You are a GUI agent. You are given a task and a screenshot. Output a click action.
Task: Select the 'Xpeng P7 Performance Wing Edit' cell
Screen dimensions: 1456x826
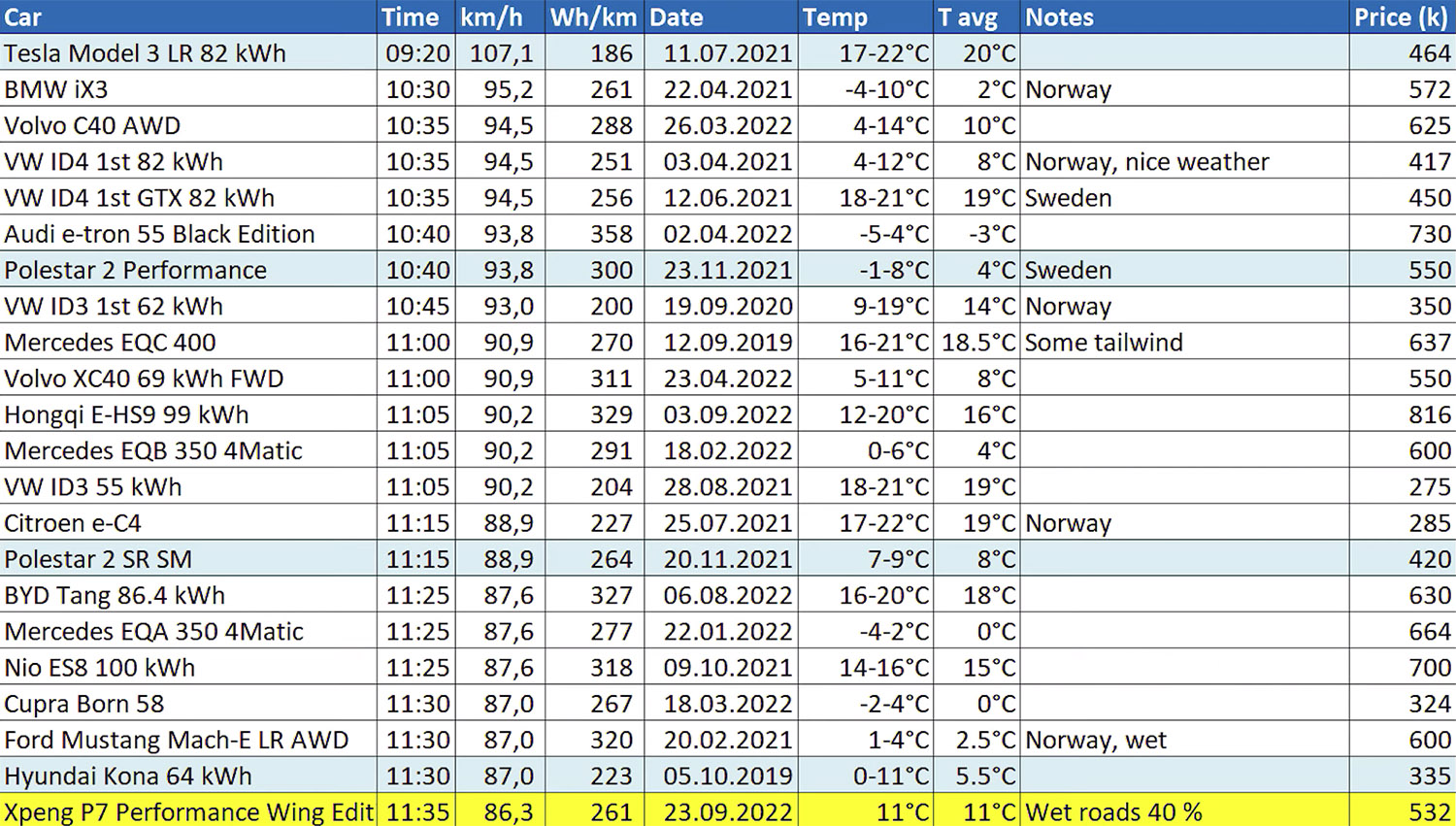click(x=188, y=810)
